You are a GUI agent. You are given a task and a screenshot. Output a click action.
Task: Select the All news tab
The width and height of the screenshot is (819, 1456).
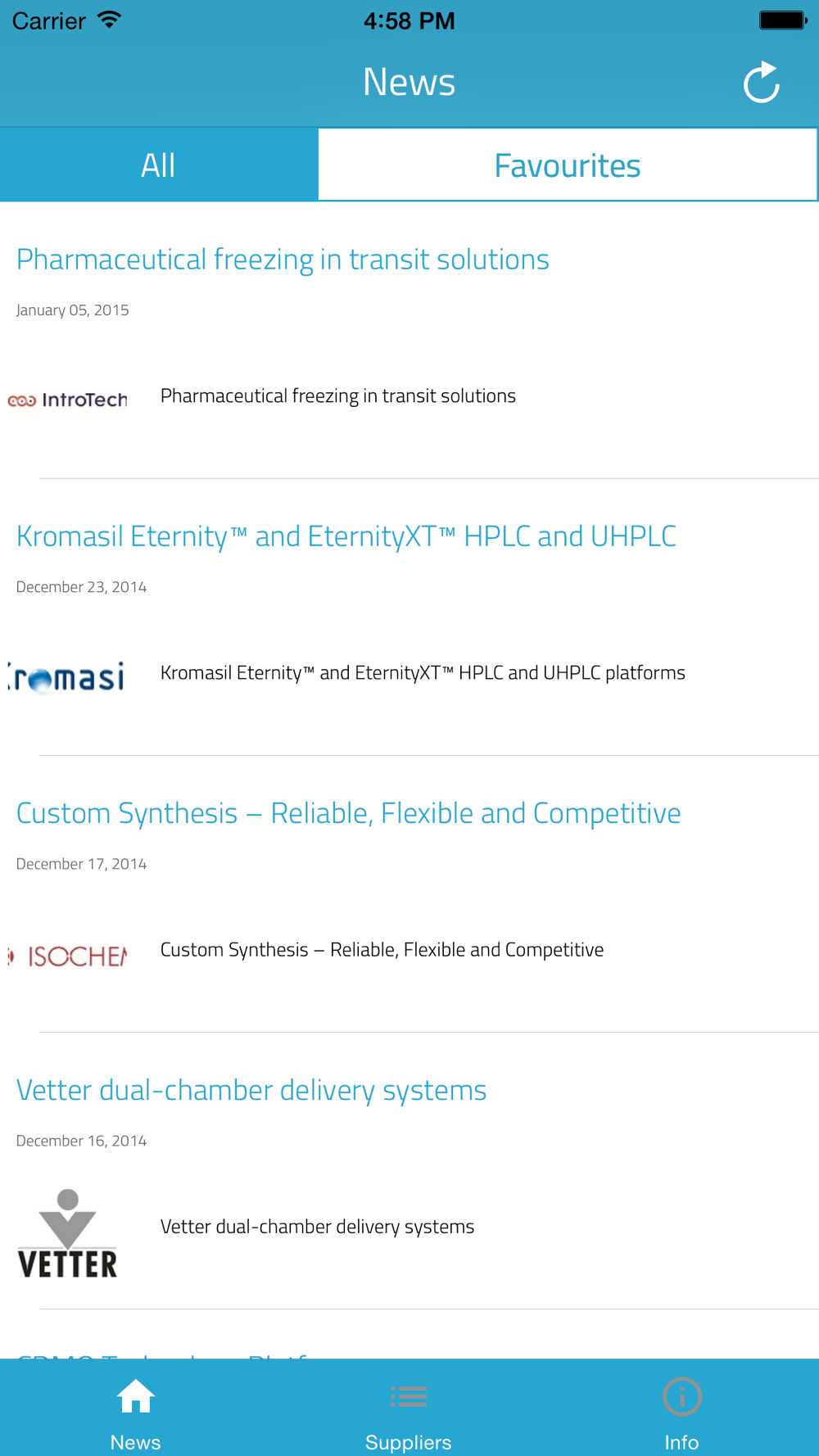coord(158,165)
